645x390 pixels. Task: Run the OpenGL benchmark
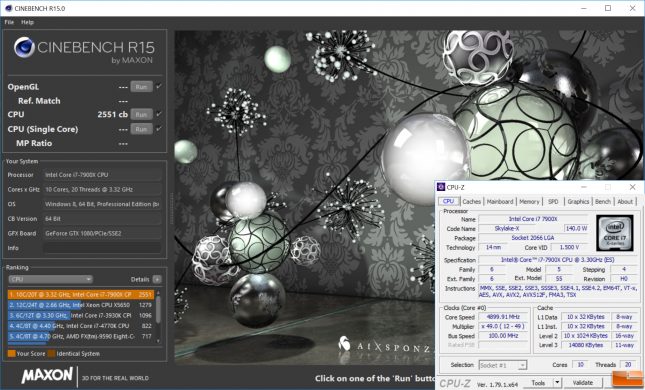142,86
